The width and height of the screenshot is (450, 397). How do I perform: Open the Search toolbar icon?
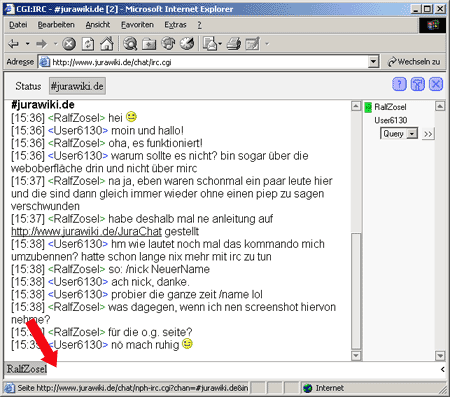(130, 44)
